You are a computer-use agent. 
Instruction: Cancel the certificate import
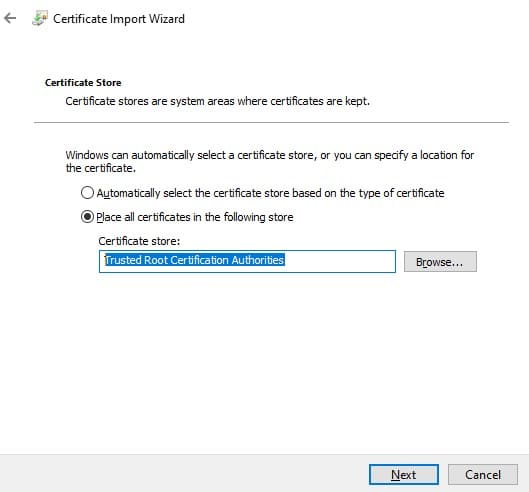(x=483, y=474)
